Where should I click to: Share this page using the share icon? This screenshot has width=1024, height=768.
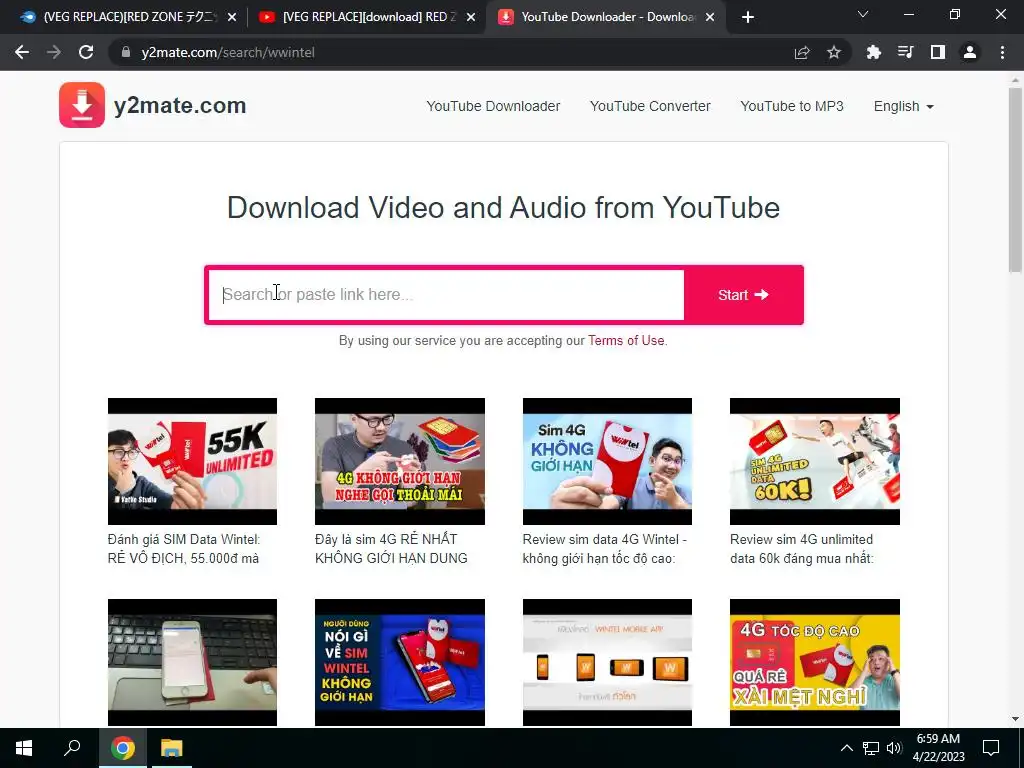tap(802, 52)
